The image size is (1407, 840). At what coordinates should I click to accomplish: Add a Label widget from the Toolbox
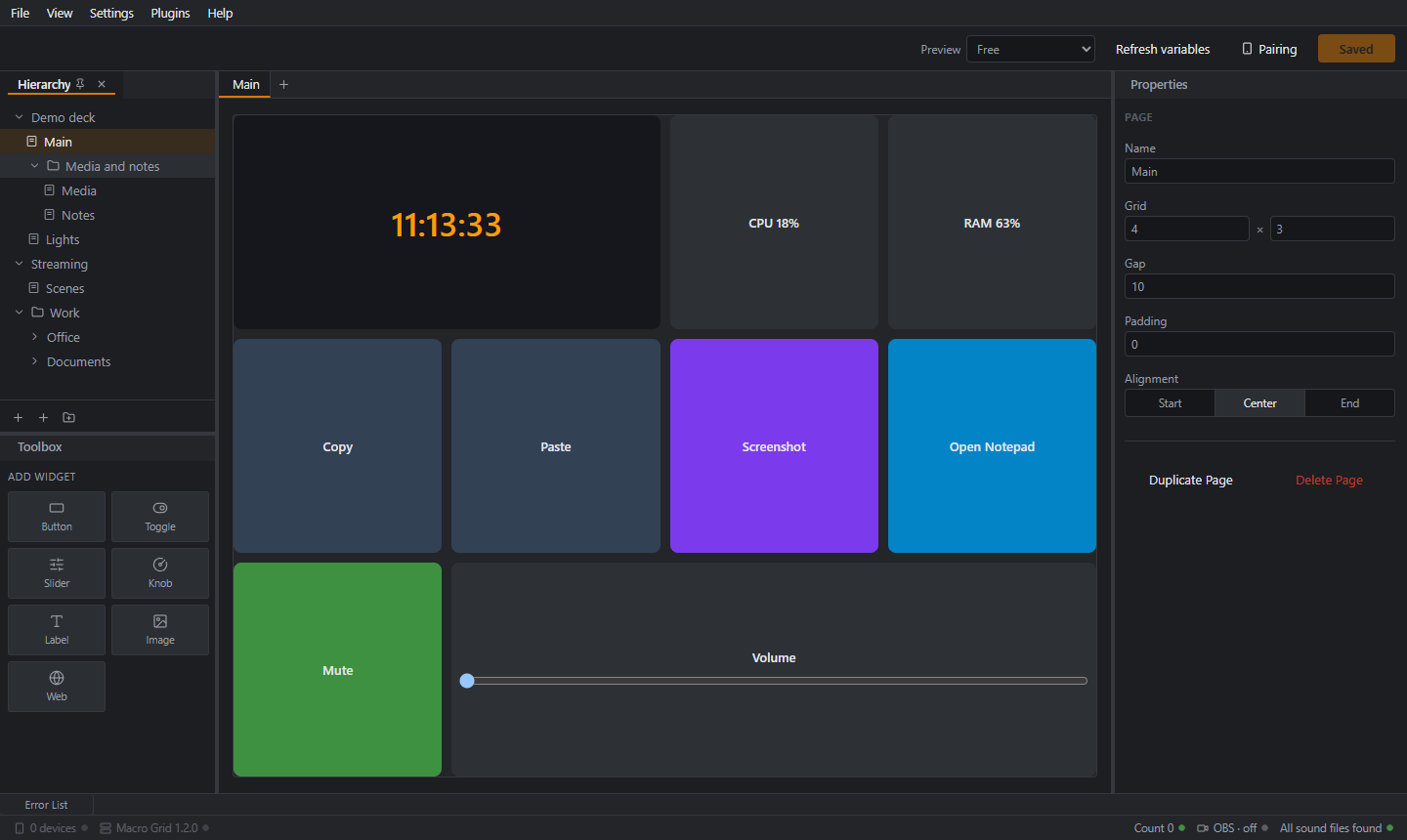(x=57, y=630)
